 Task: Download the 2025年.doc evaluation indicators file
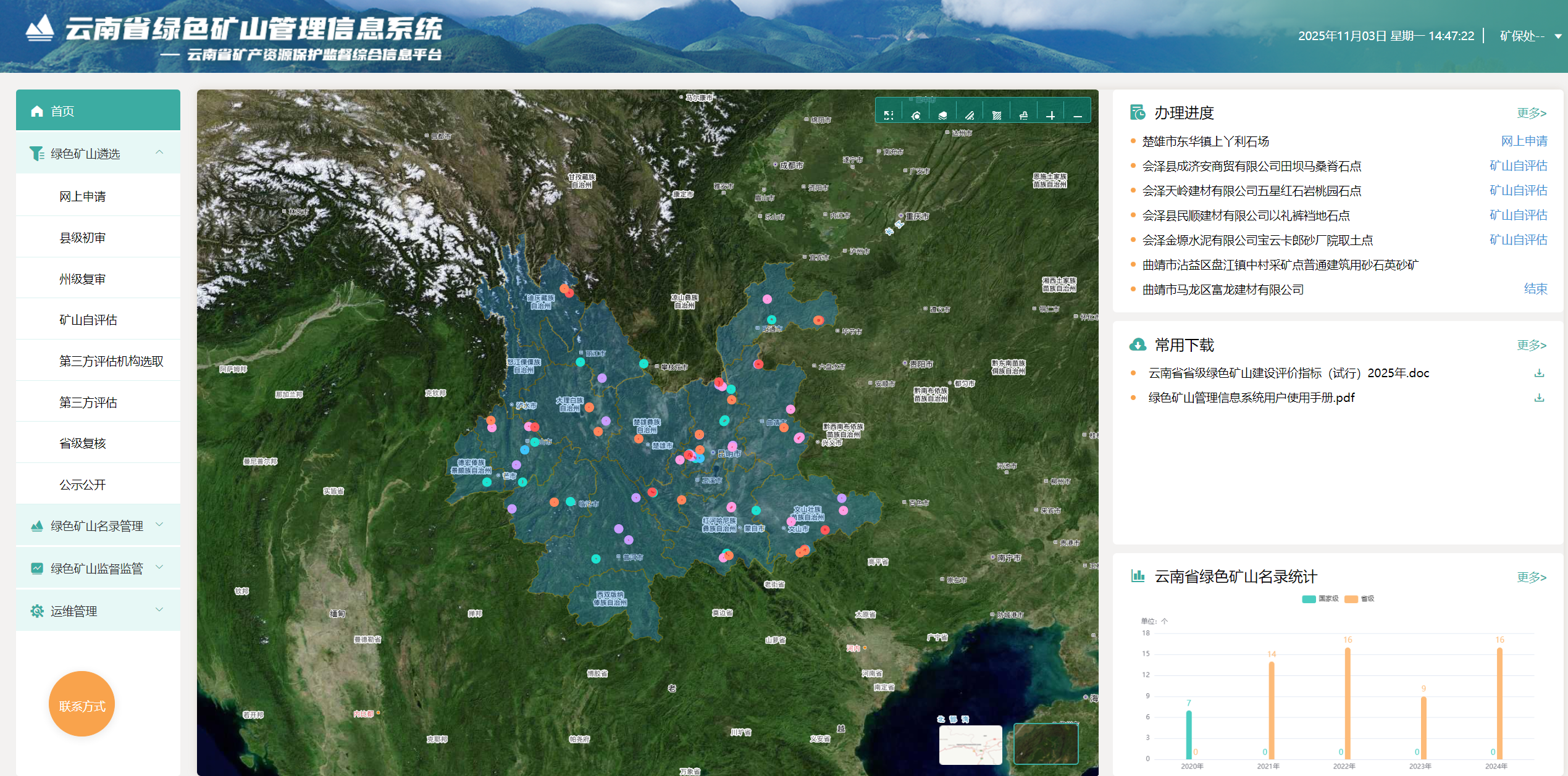point(1539,373)
